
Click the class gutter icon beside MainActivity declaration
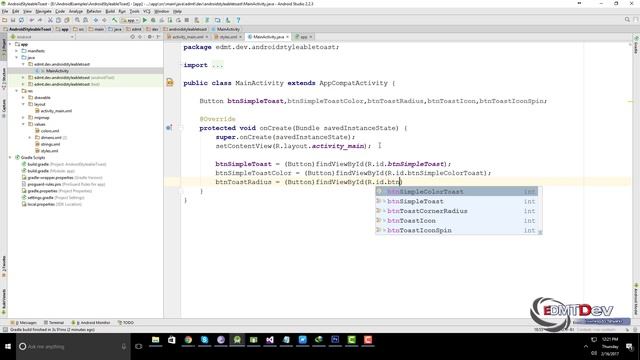click(x=170, y=83)
